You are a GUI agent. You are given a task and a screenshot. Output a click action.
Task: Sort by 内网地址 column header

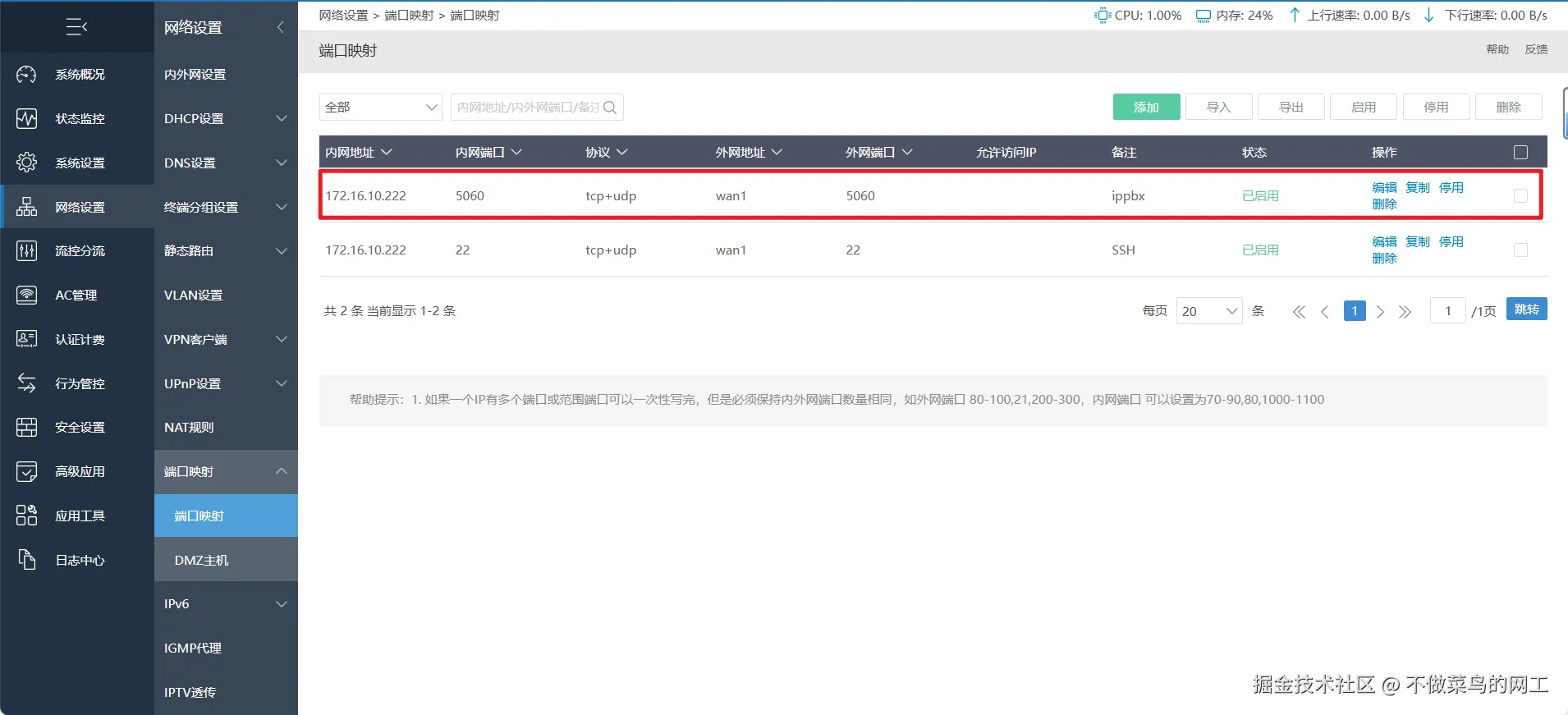359,153
